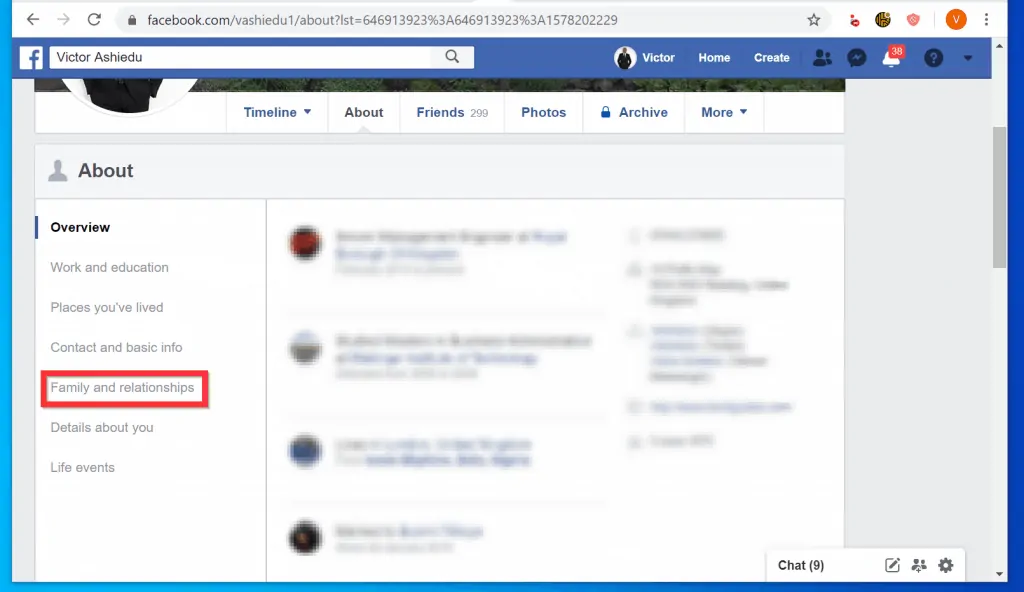This screenshot has height=592, width=1024.
Task: Switch to the Photos tab
Action: pos(543,112)
